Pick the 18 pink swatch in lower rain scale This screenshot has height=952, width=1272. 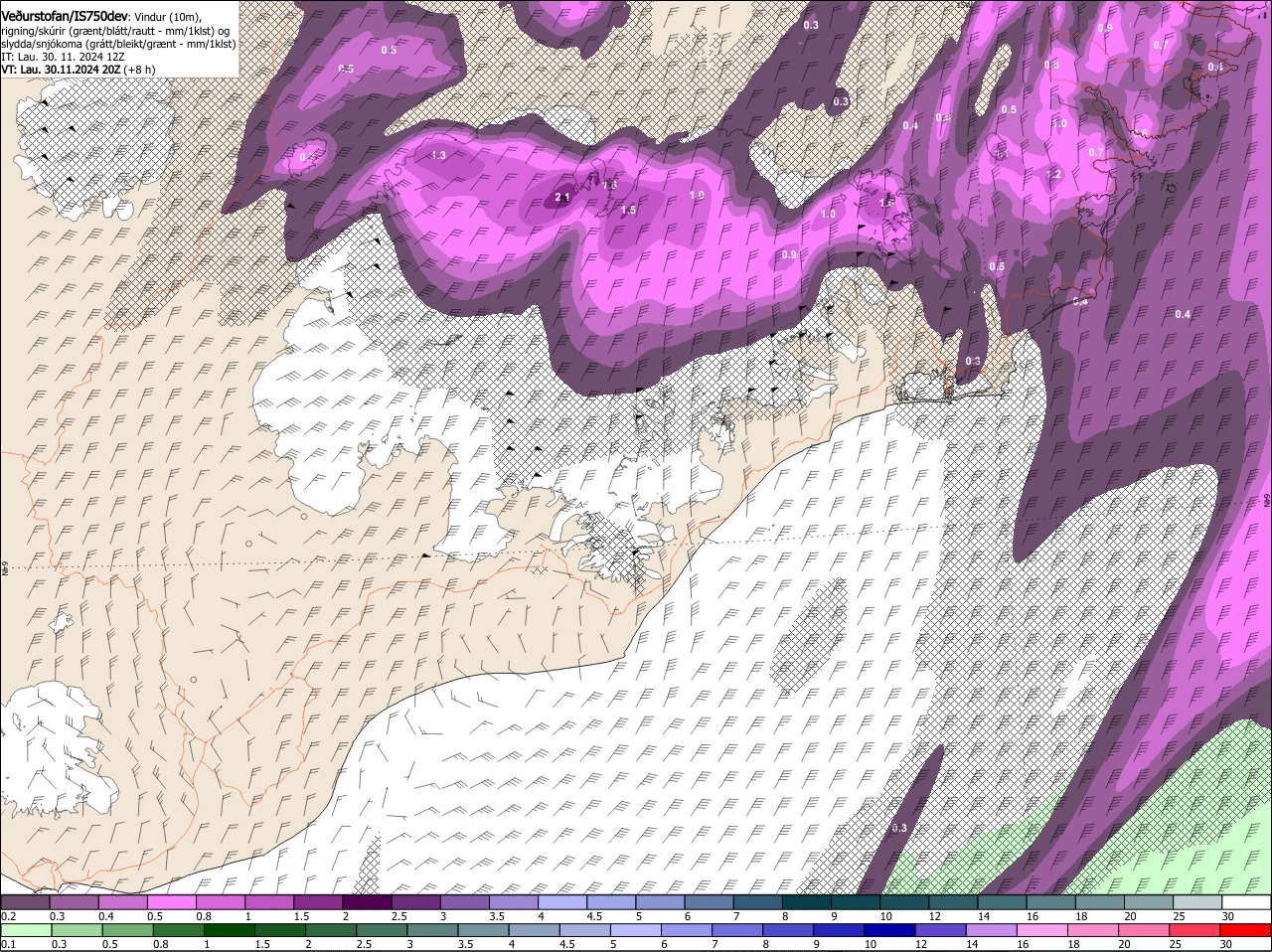click(1093, 930)
